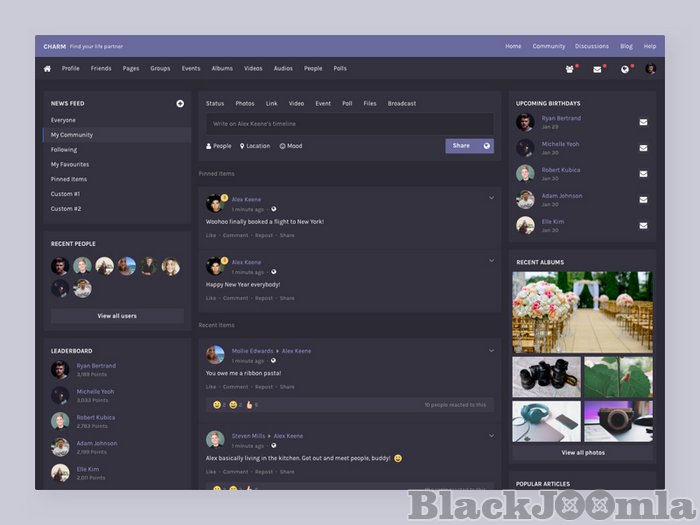Open friend requests icon in top bar

click(x=570, y=69)
